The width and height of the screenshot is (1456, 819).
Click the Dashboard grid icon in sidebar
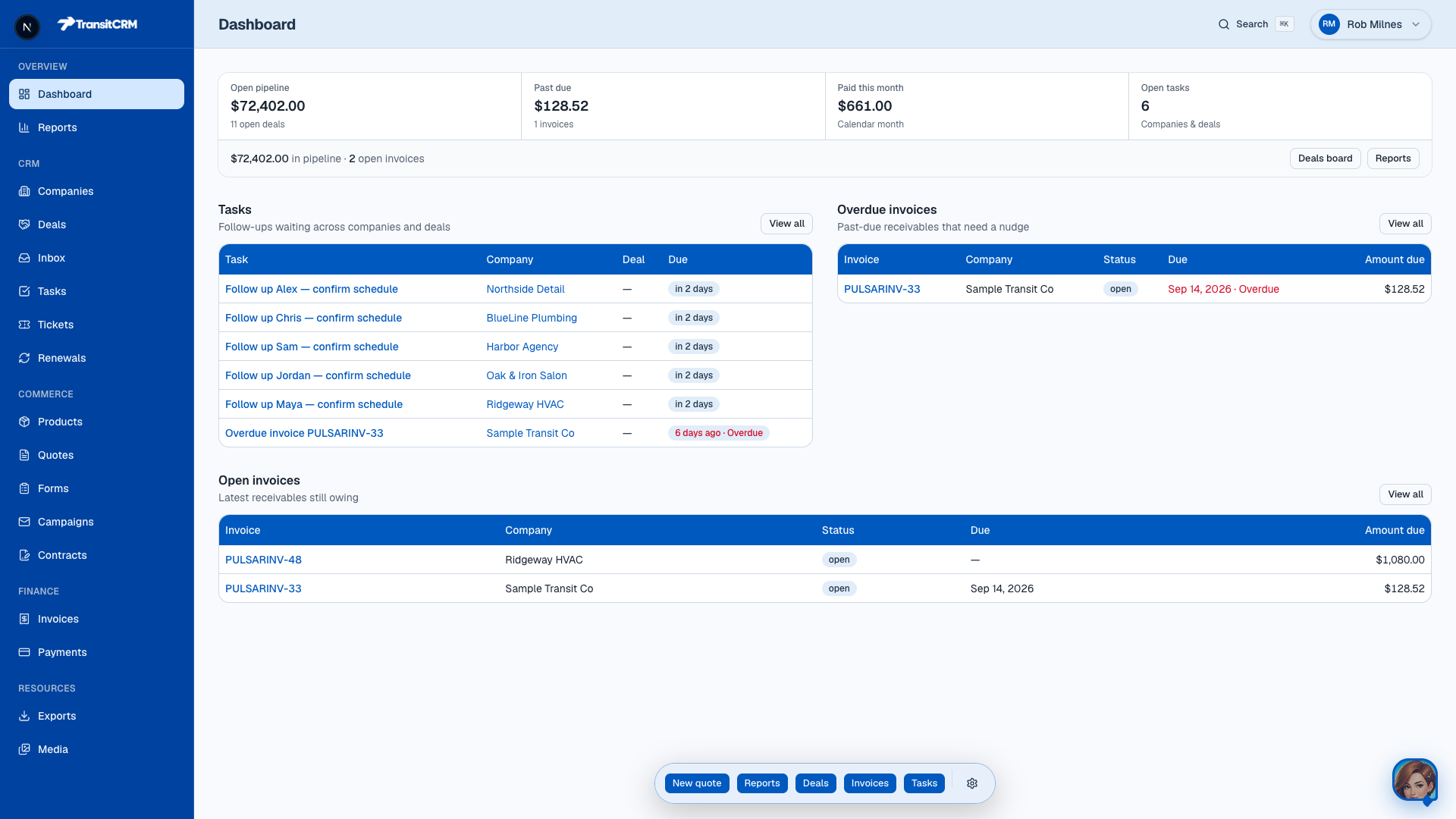[24, 94]
